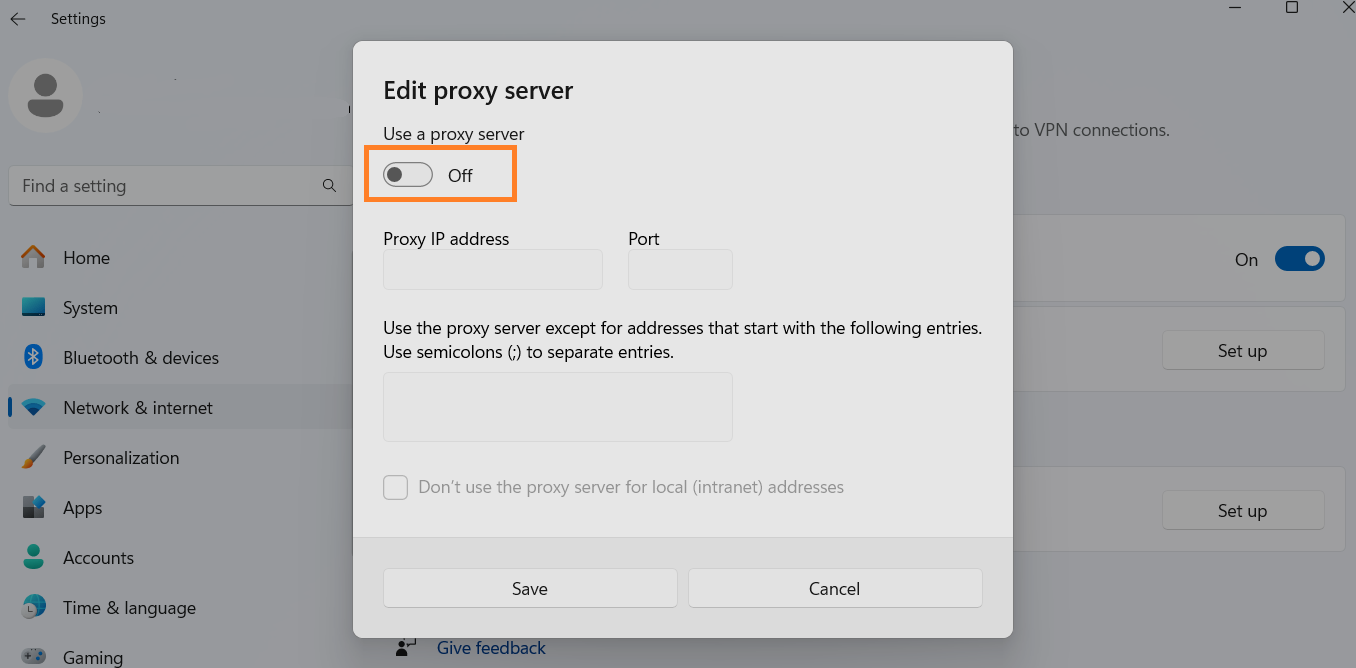Screen dimensions: 1356x668
Task: Click the Bluetooth icon
Action: coord(34,357)
